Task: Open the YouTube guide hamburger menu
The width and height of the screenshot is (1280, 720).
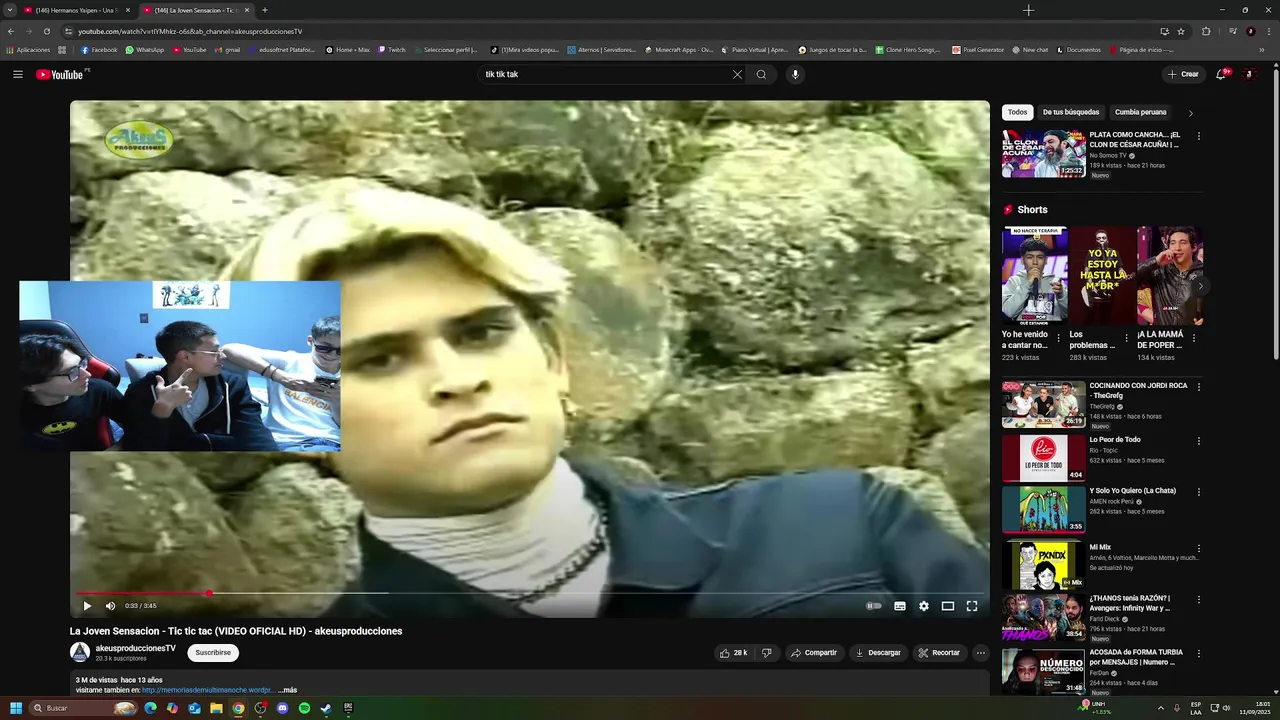Action: 17,74
